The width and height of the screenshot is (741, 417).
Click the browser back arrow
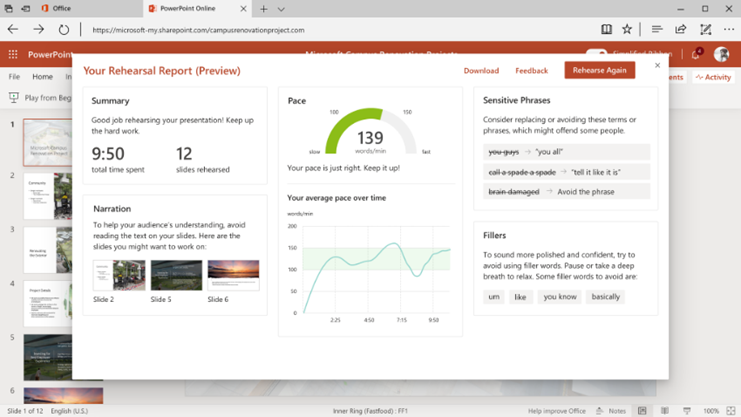tap(13, 30)
